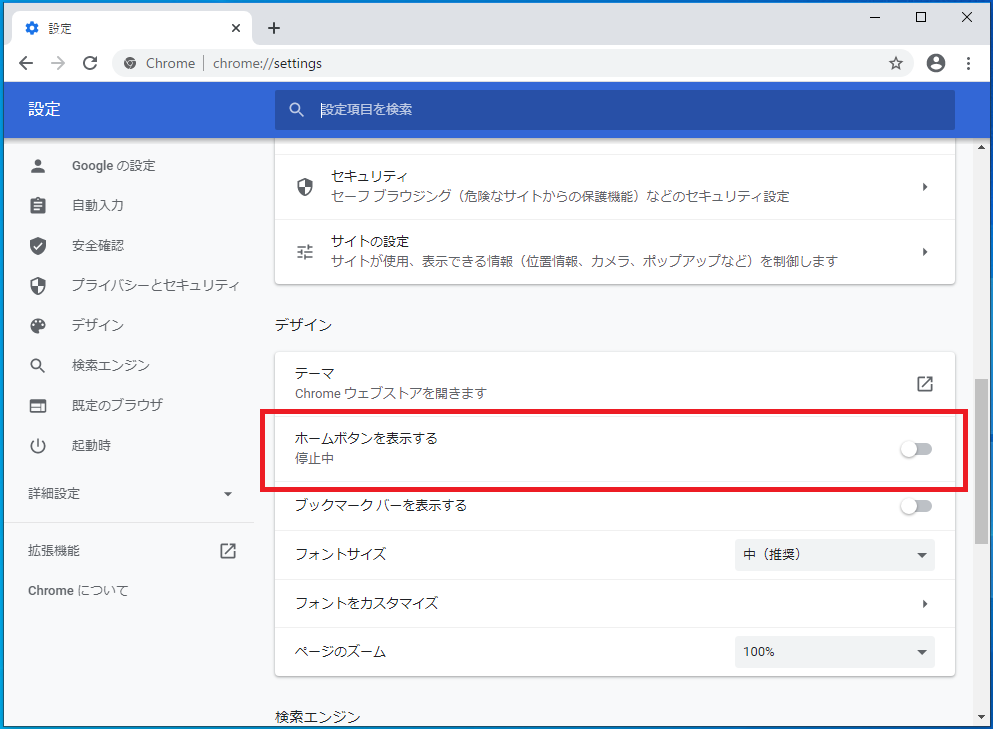Open the ページのズーム dropdown showing 100%
The height and width of the screenshot is (729, 993).
(834, 652)
